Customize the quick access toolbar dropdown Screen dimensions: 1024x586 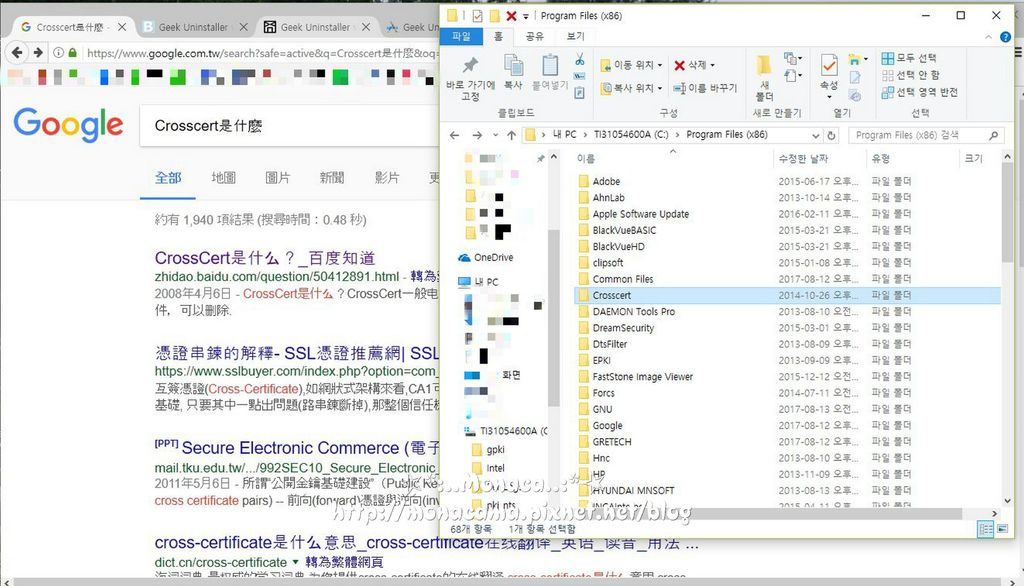pos(526,16)
